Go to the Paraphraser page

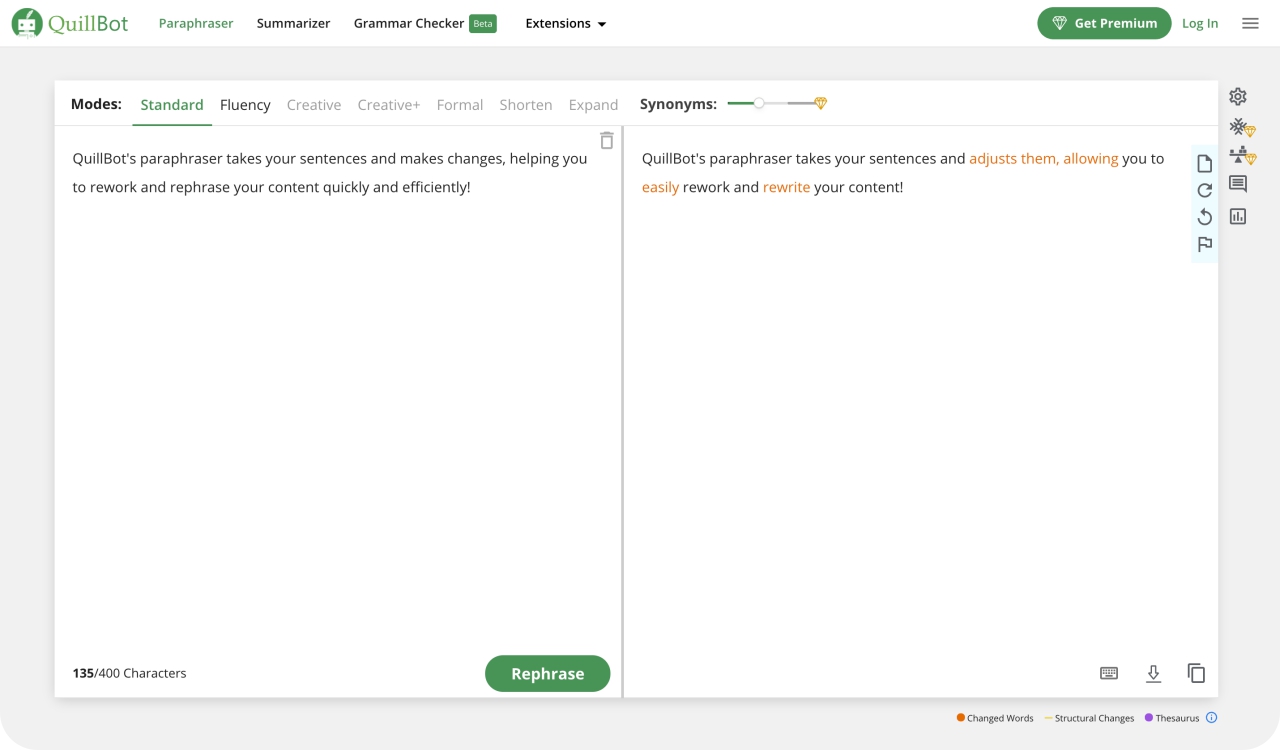[196, 23]
